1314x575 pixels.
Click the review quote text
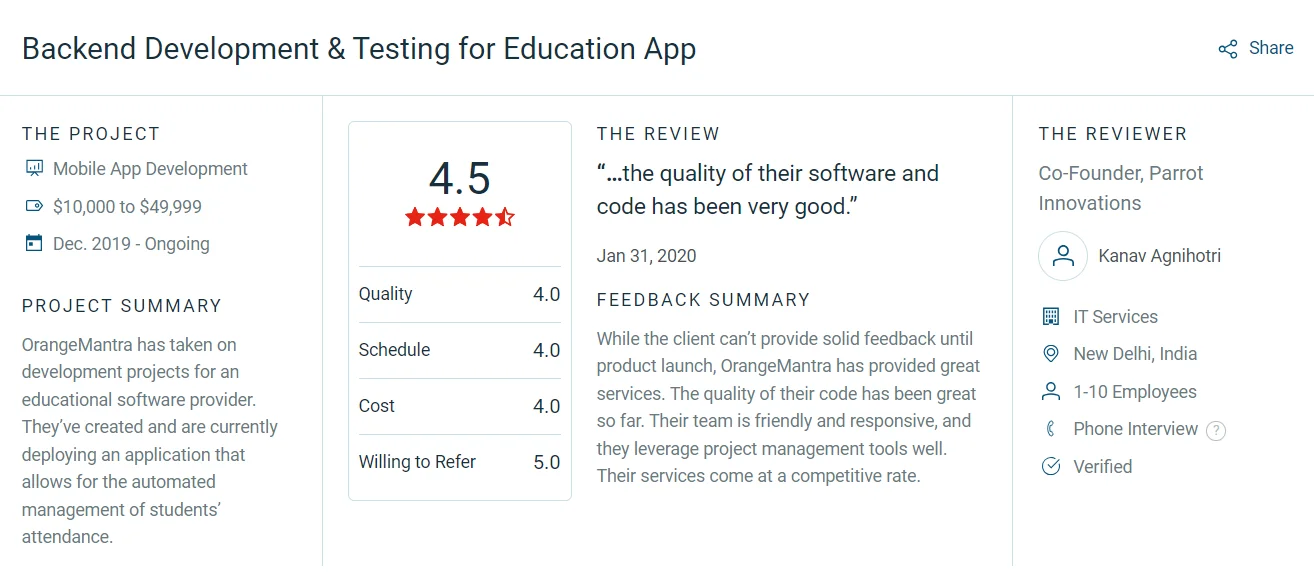767,189
